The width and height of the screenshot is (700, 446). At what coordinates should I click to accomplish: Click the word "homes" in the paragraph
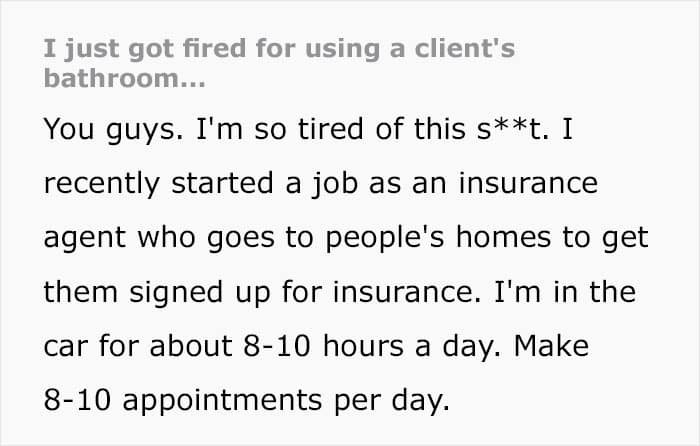click(x=503, y=237)
